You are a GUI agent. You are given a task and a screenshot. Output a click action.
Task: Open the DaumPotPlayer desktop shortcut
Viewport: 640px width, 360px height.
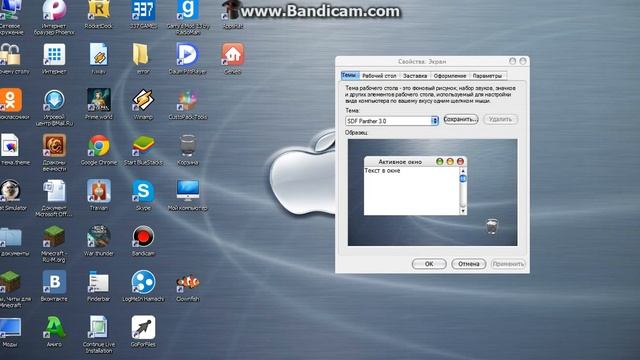coord(188,55)
